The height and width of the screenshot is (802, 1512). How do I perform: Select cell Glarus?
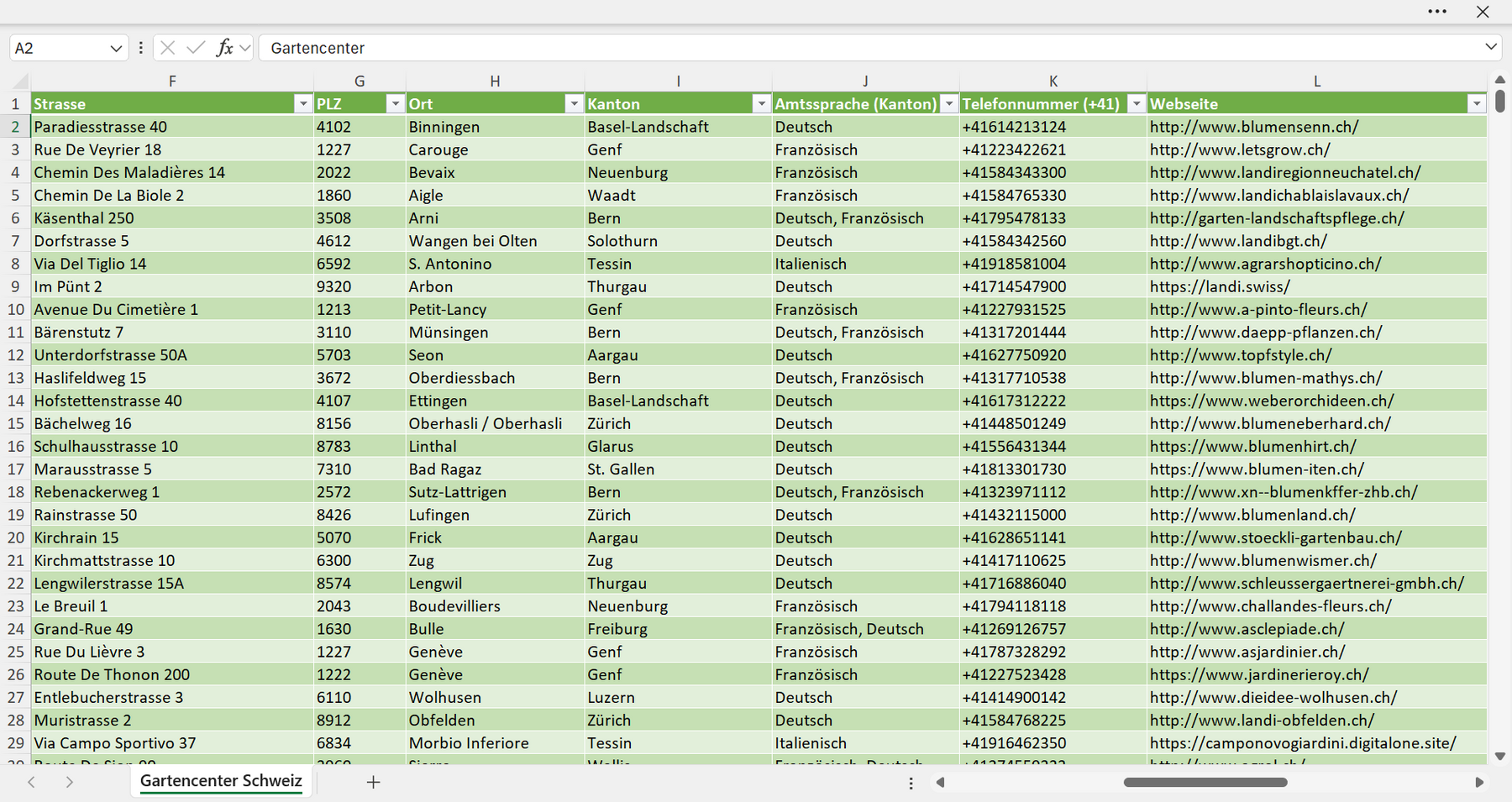[678, 447]
